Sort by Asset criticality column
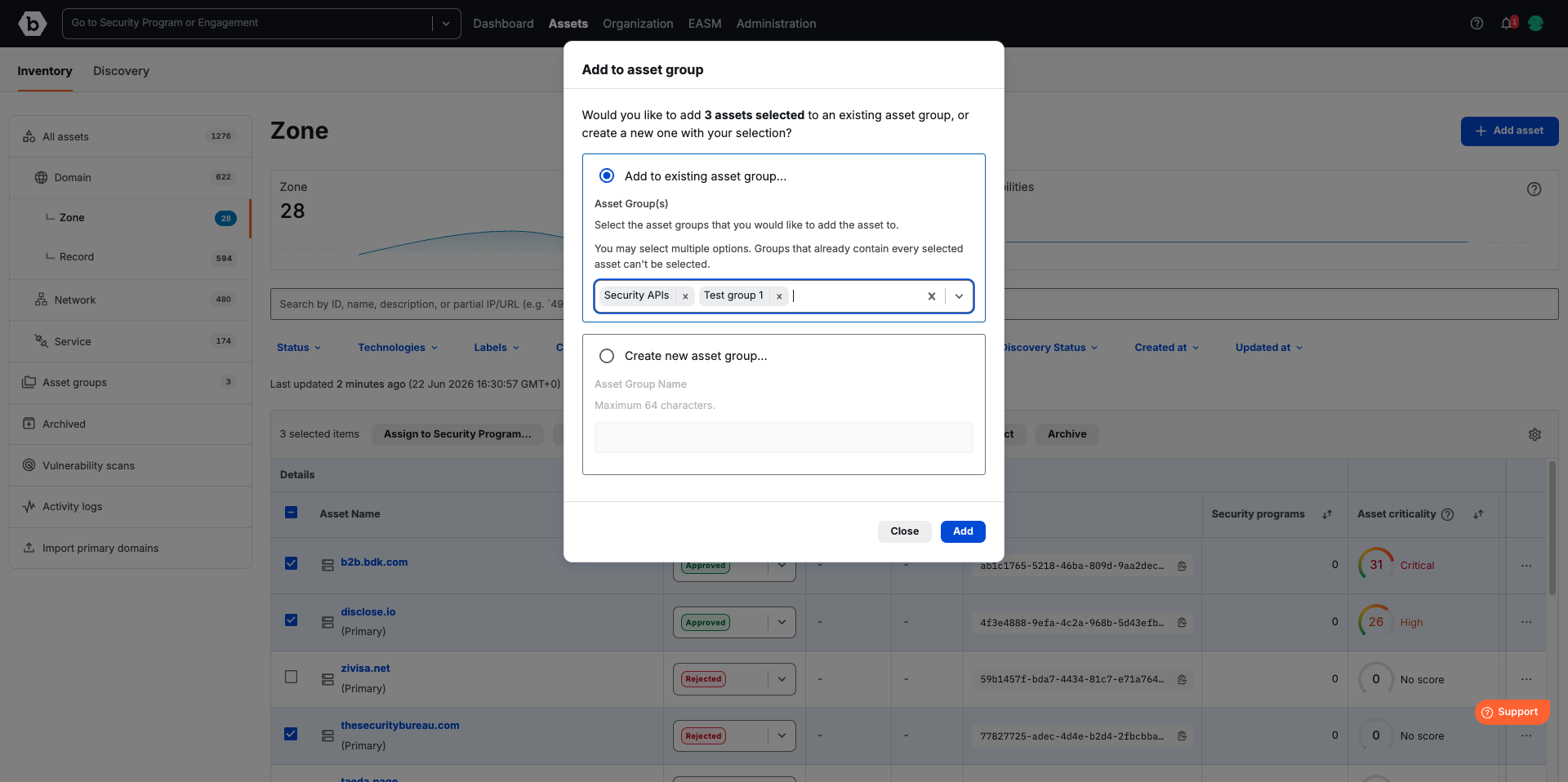The height and width of the screenshot is (782, 1568). 1478,514
